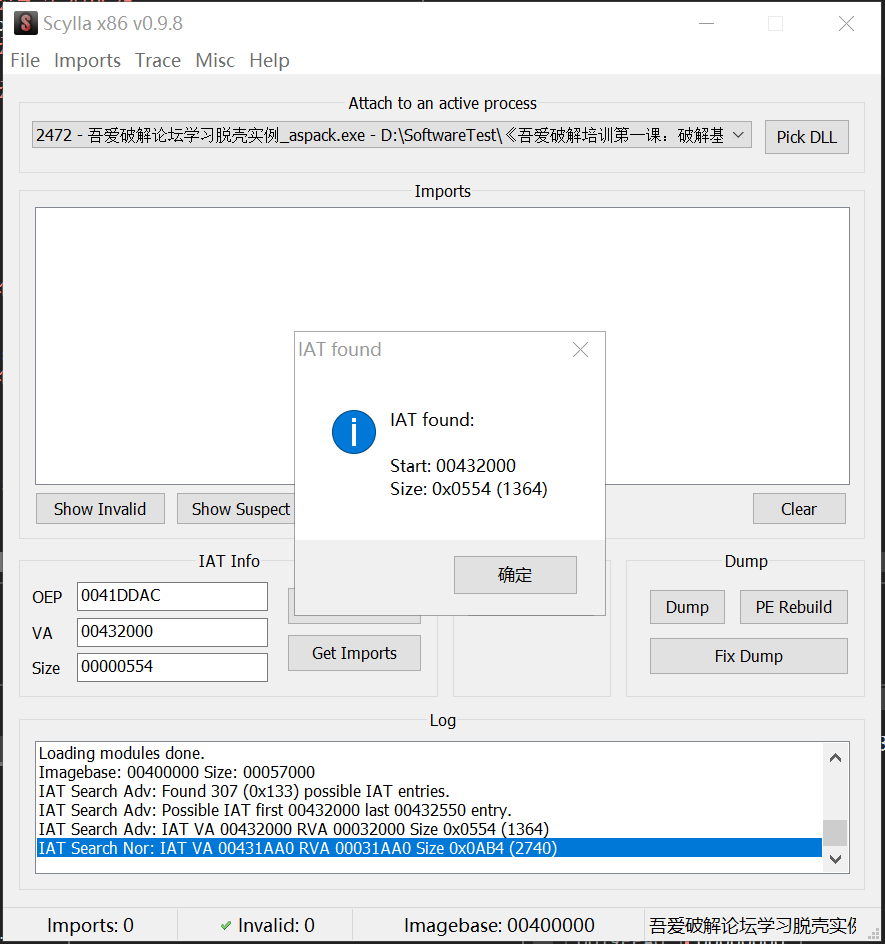
Task: Click the blue info icon in dialog
Action: (354, 431)
